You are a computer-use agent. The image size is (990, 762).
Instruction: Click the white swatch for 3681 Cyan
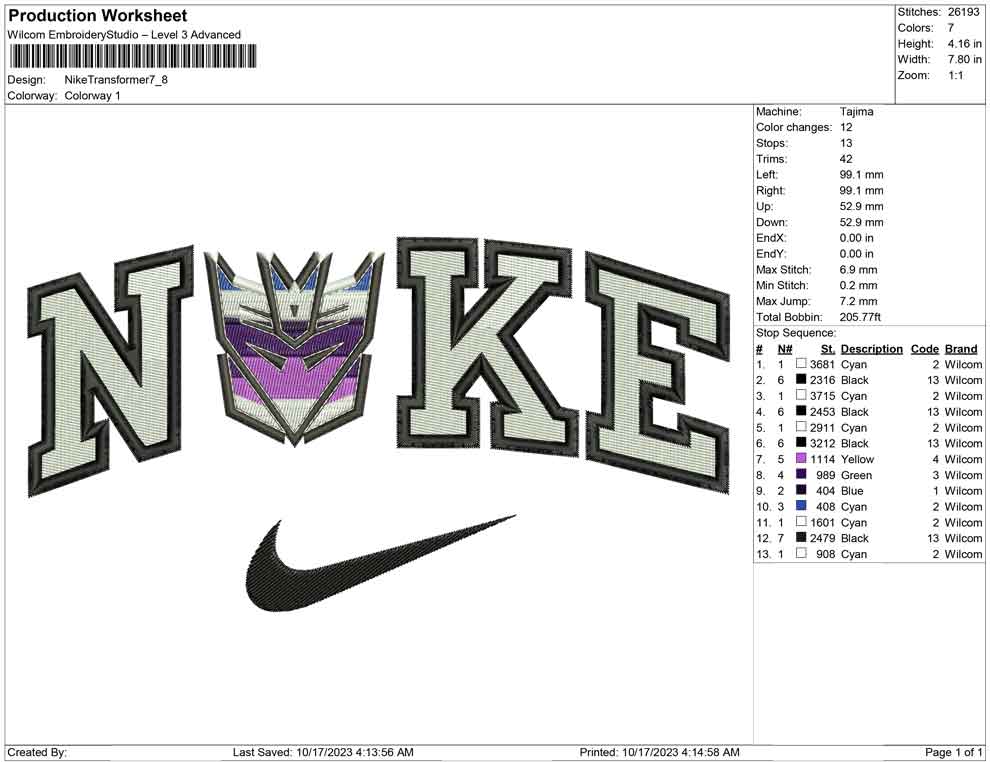(x=801, y=364)
